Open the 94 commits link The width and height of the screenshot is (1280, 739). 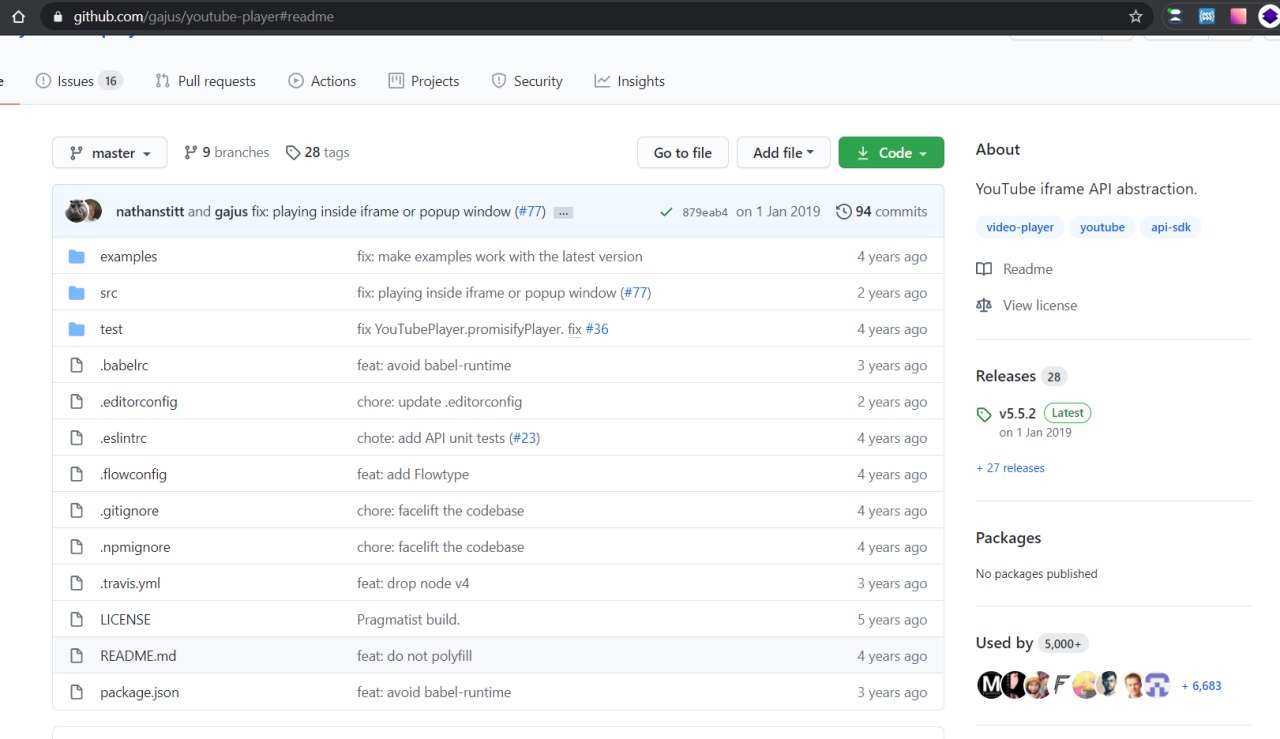pyautogui.click(x=882, y=212)
